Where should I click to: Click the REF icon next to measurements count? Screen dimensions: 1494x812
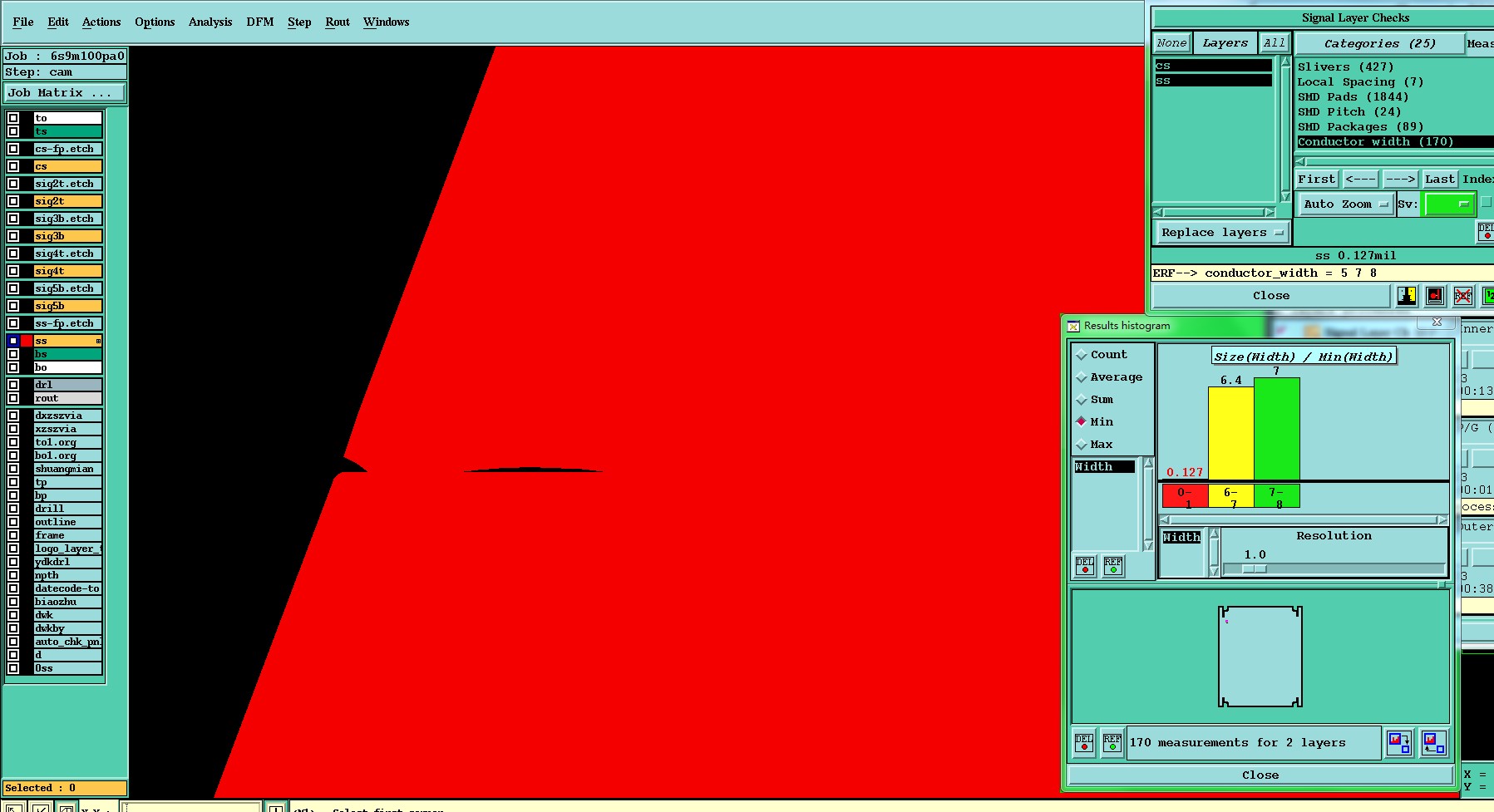point(1112,742)
